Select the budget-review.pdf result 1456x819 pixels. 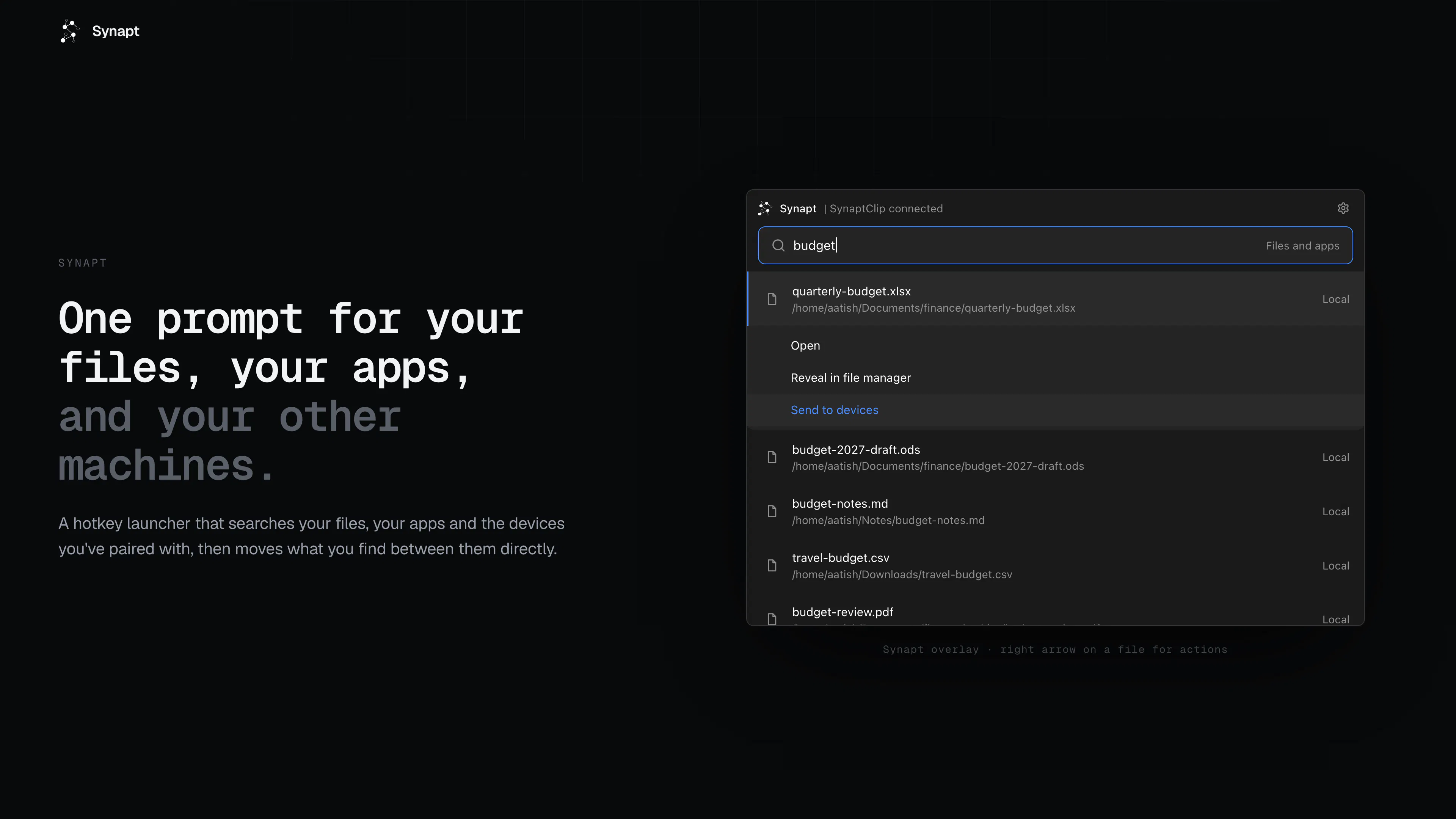[x=1055, y=610]
